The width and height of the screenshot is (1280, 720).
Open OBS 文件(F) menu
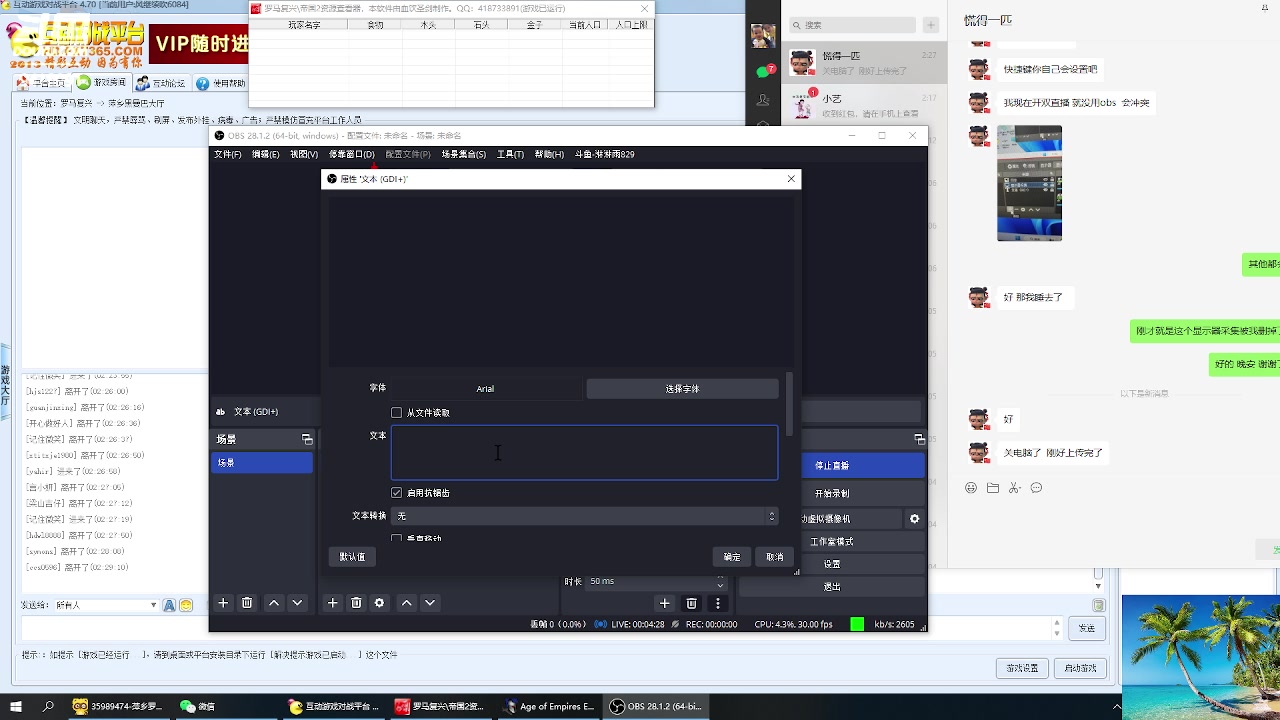(x=228, y=154)
